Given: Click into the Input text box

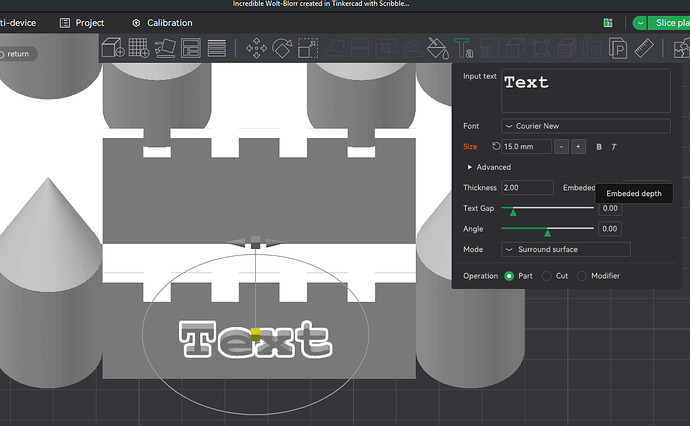Looking at the screenshot, I should (586, 91).
